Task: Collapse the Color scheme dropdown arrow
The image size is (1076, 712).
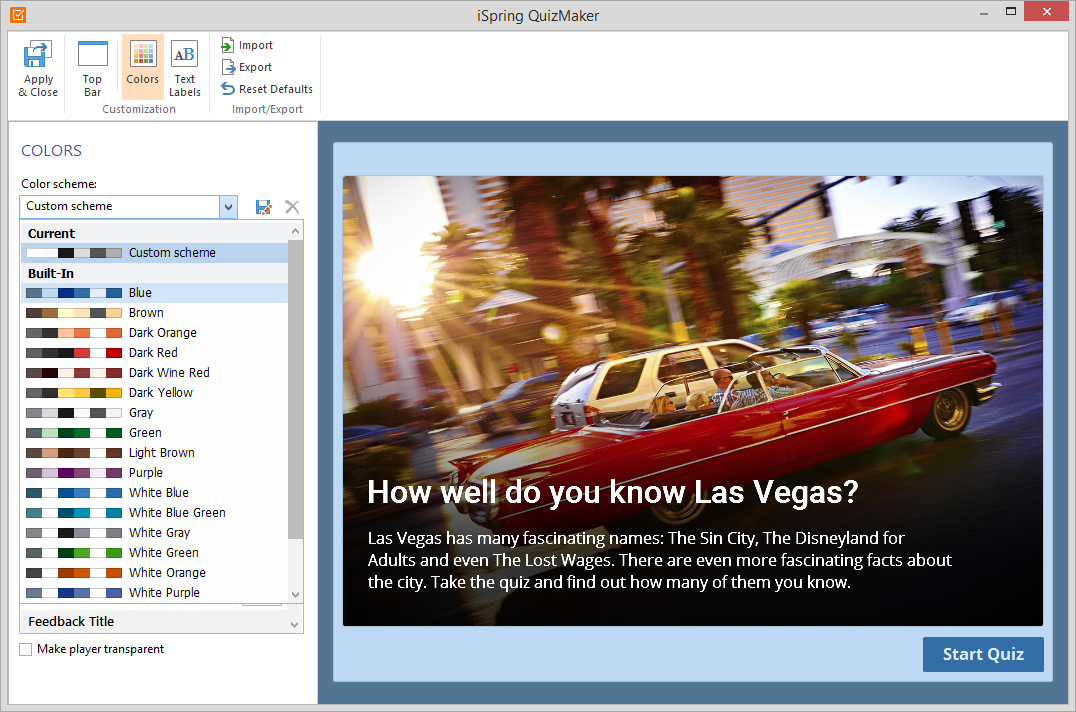Action: click(228, 207)
